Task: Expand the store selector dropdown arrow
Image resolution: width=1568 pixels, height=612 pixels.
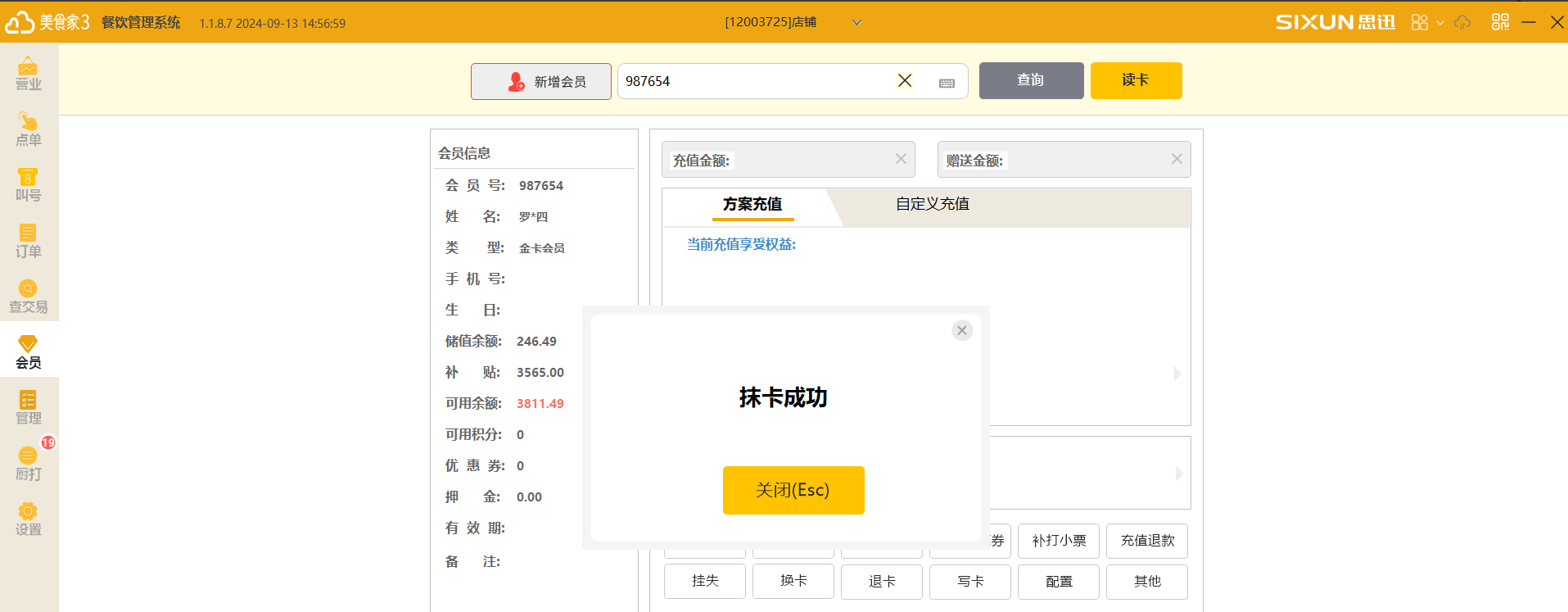Action: pyautogui.click(x=856, y=22)
